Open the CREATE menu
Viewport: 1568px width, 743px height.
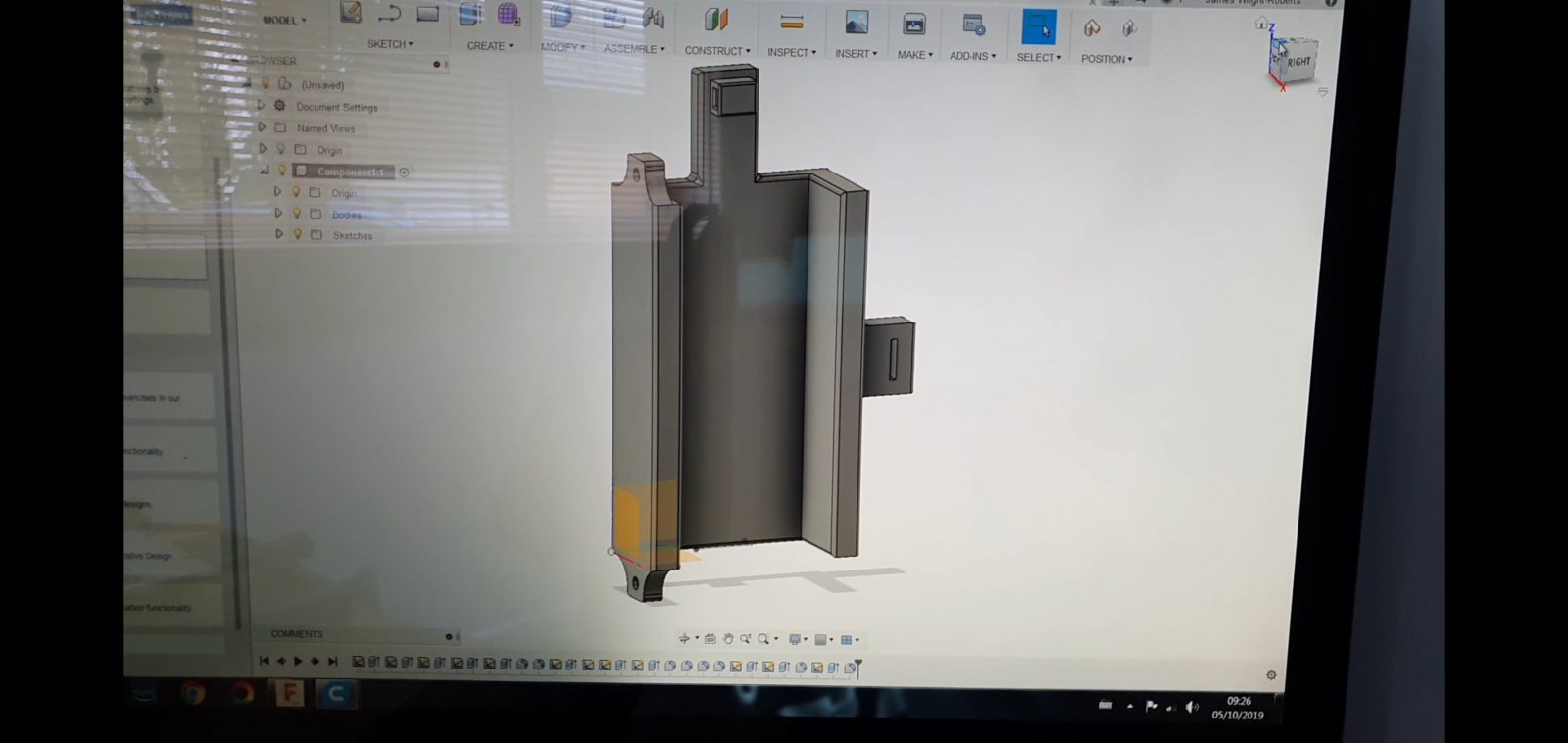click(490, 46)
